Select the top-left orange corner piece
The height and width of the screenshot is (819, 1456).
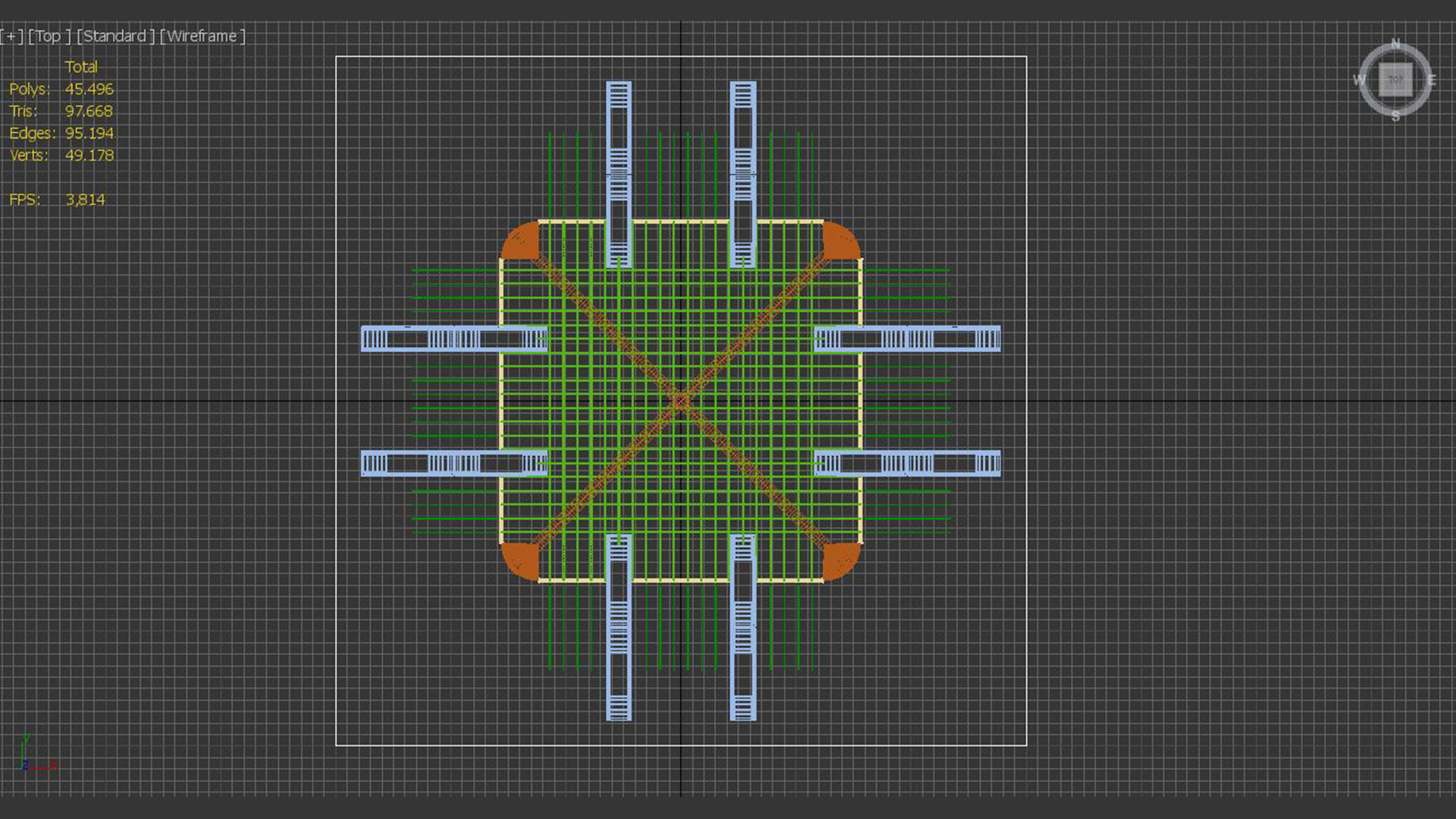pyautogui.click(x=522, y=240)
